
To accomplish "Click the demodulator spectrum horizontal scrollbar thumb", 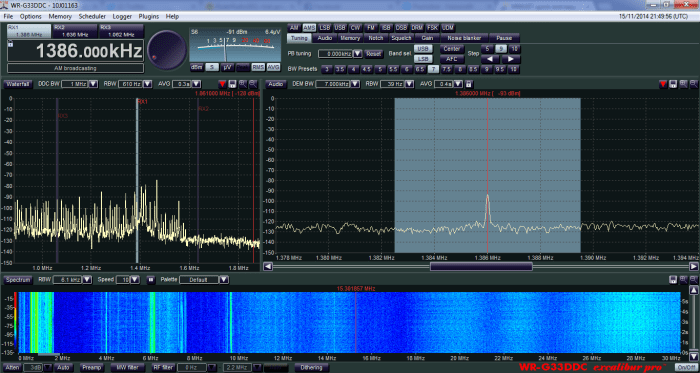I will [481, 266].
